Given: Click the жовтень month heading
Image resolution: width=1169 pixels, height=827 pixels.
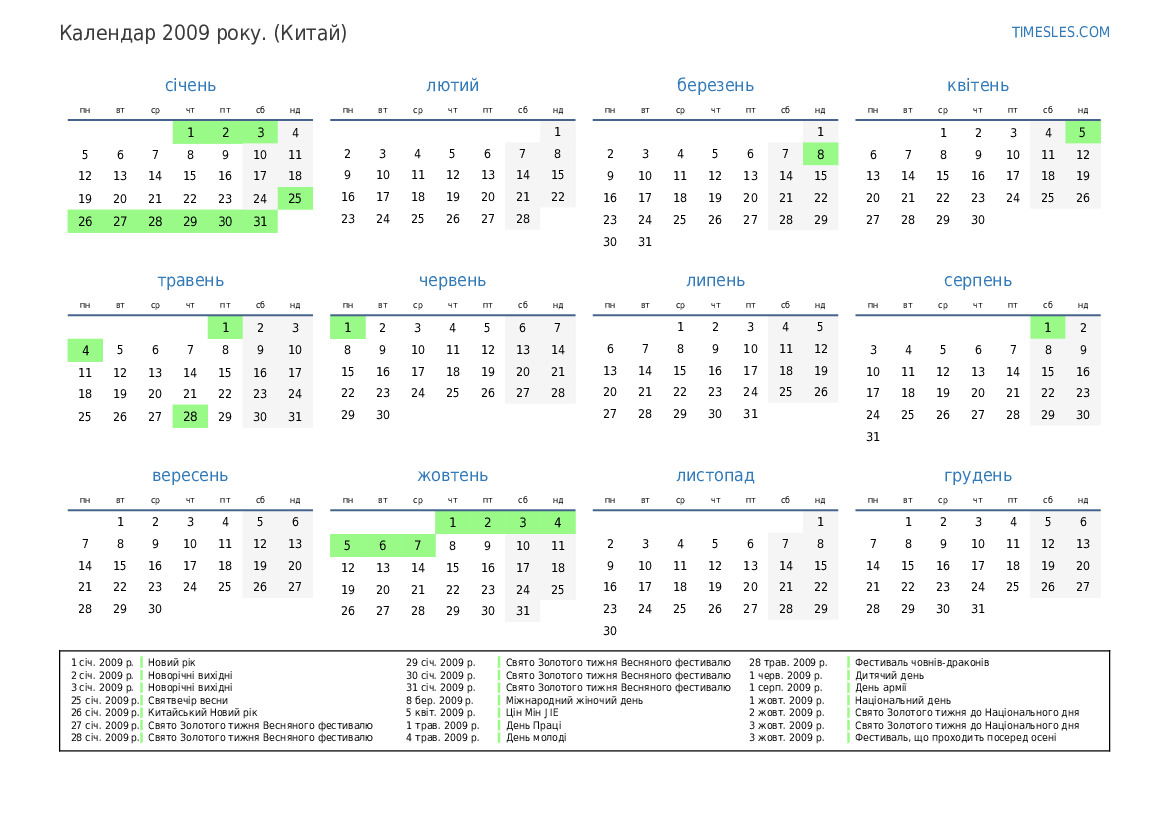Looking at the screenshot, I should [x=452, y=476].
